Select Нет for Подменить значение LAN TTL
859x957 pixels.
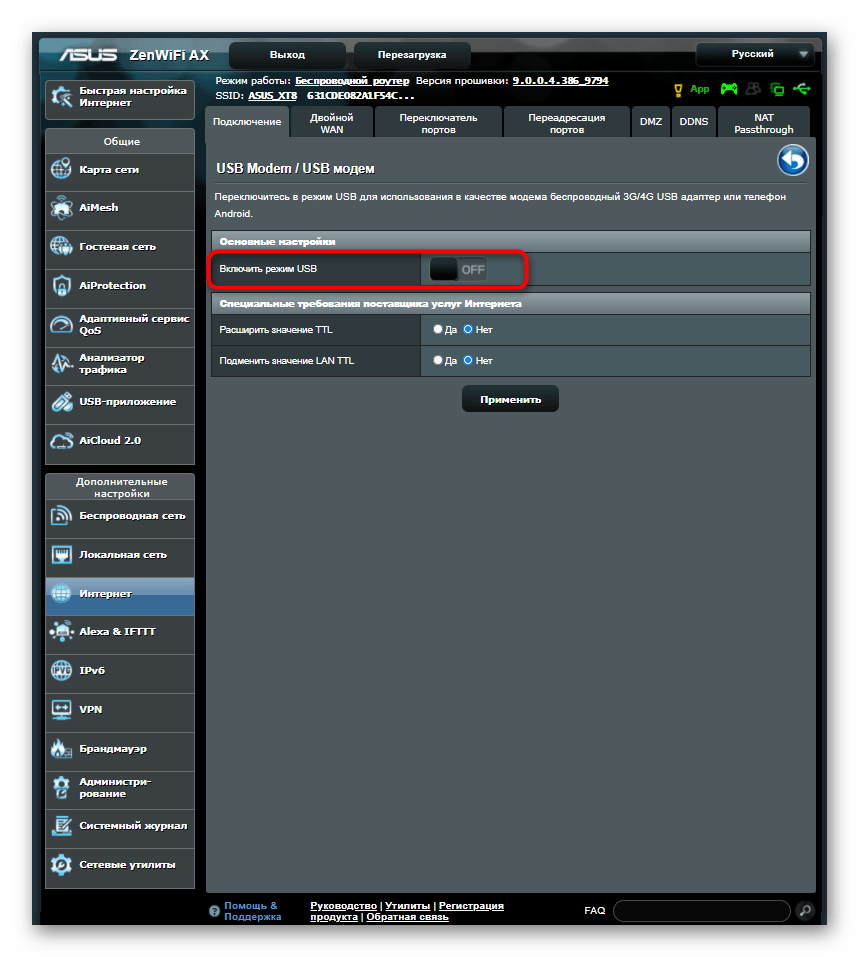point(468,360)
